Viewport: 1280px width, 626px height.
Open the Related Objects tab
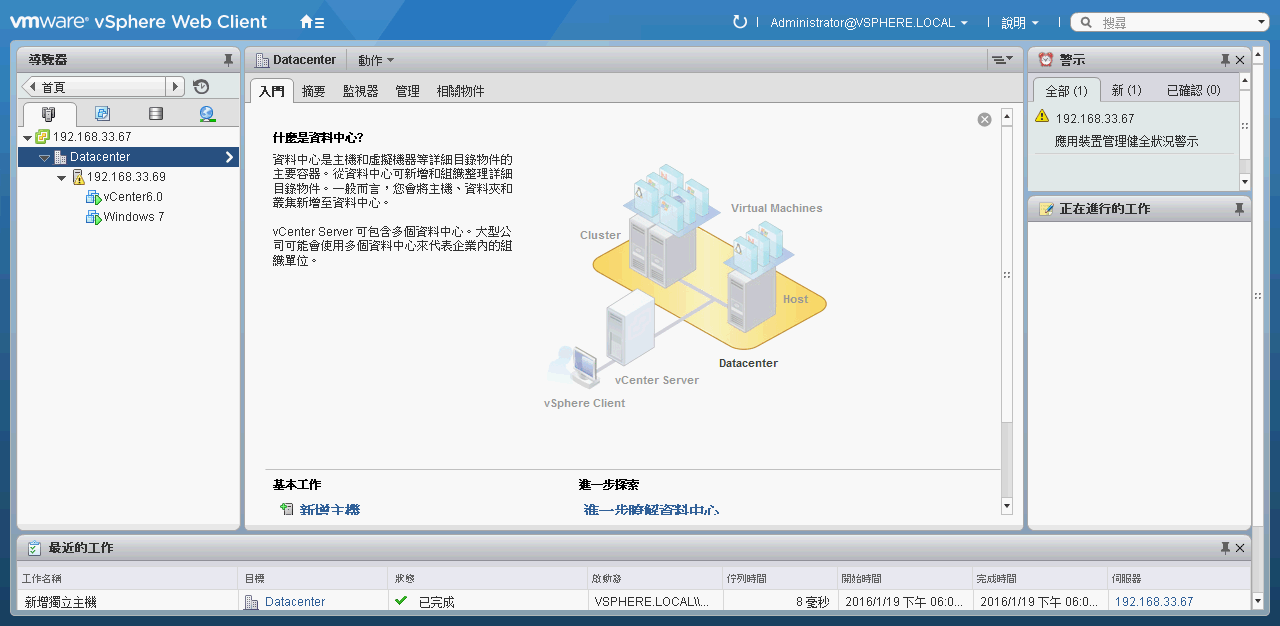click(x=461, y=90)
